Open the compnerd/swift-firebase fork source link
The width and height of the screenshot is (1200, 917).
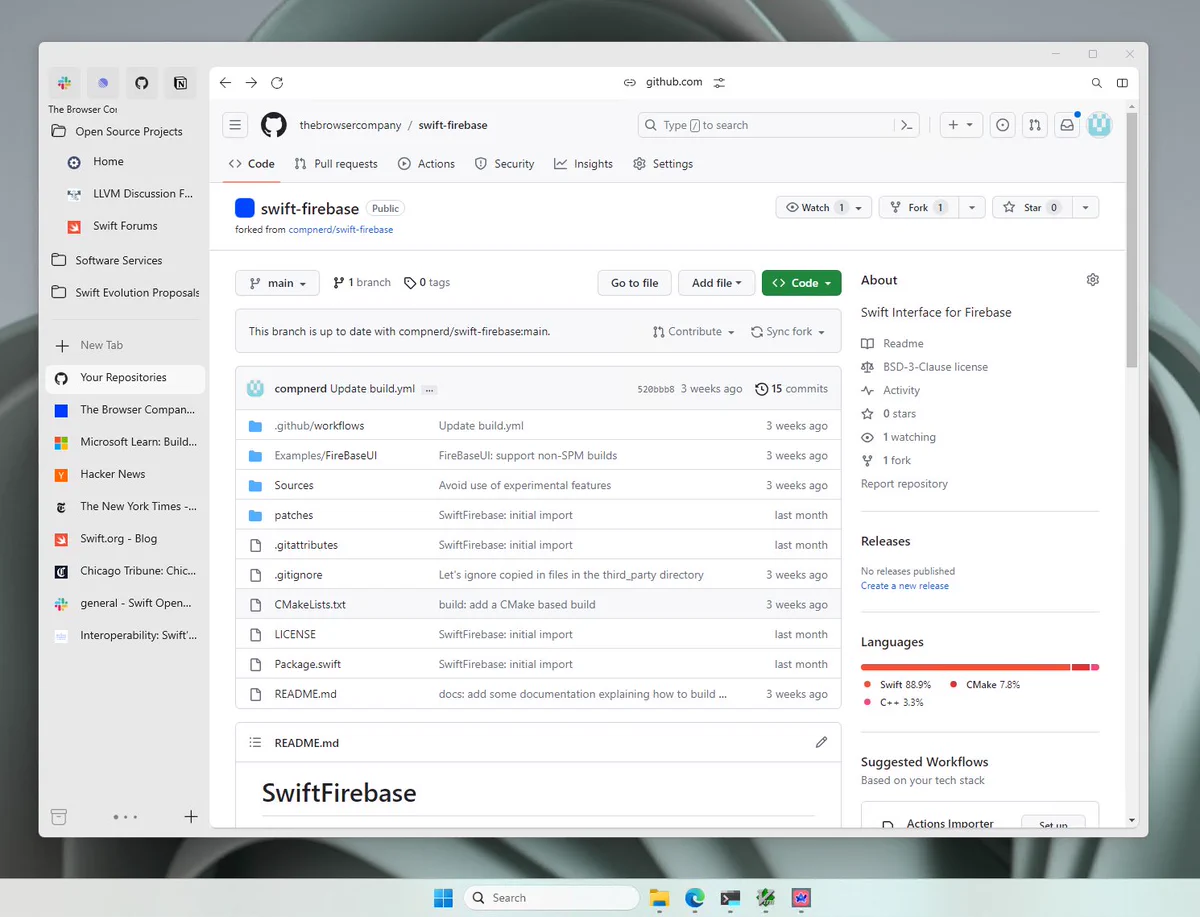(x=341, y=229)
